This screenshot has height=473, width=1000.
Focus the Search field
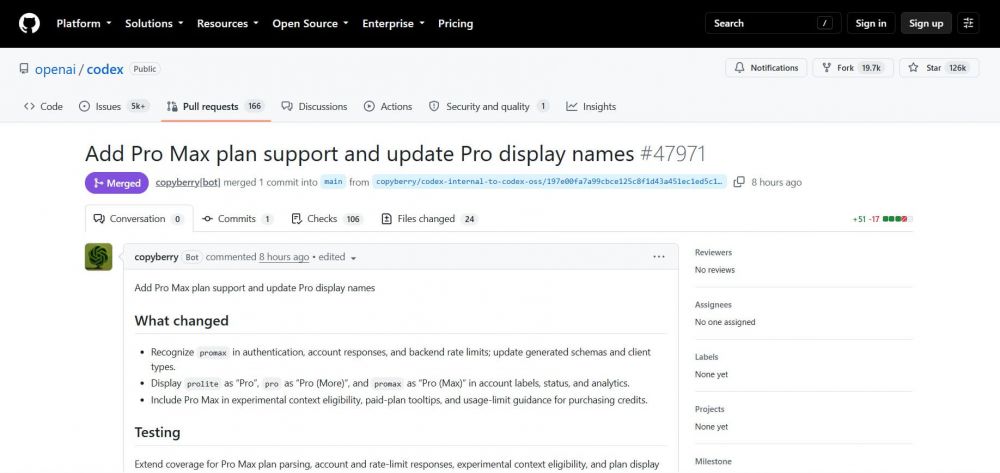(773, 24)
